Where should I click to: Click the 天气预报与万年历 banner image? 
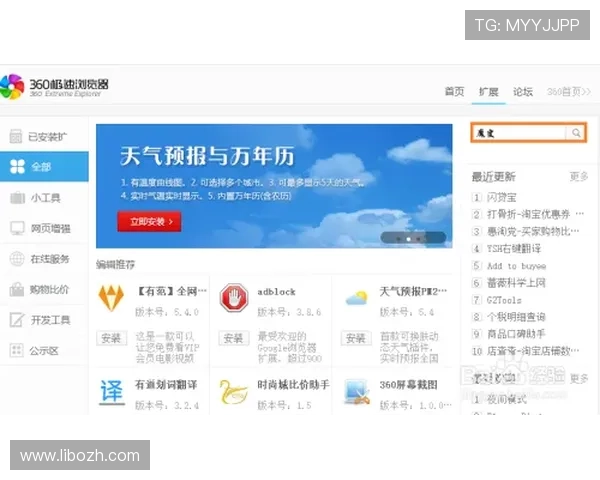[x=274, y=186]
